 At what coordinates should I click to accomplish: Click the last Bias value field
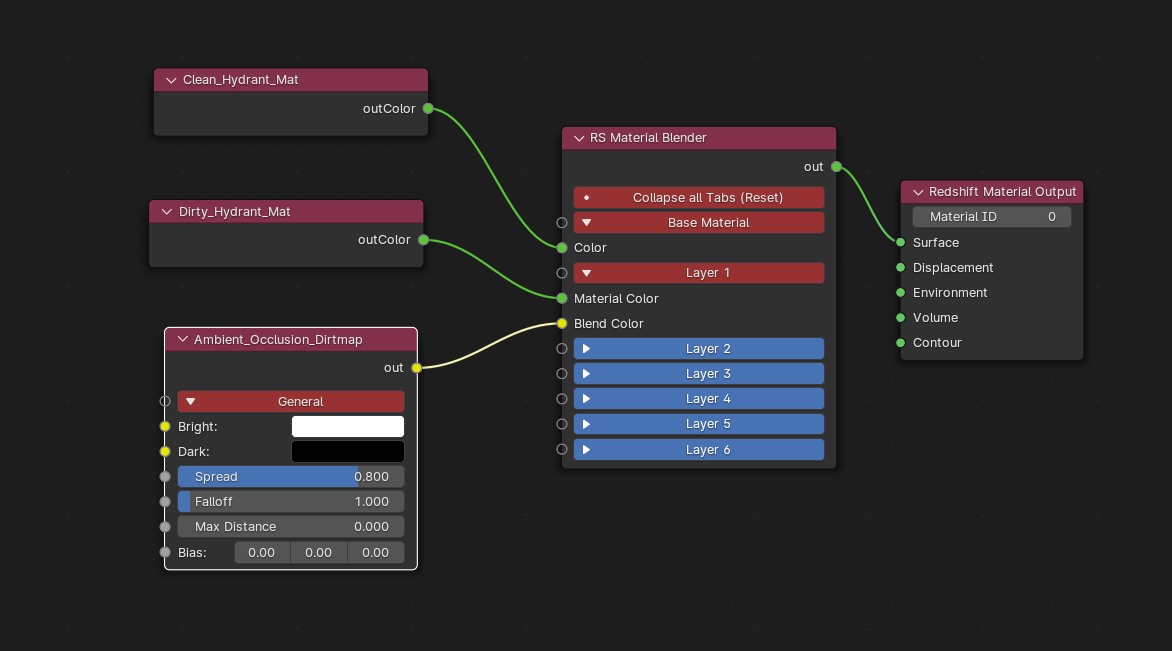(x=375, y=552)
